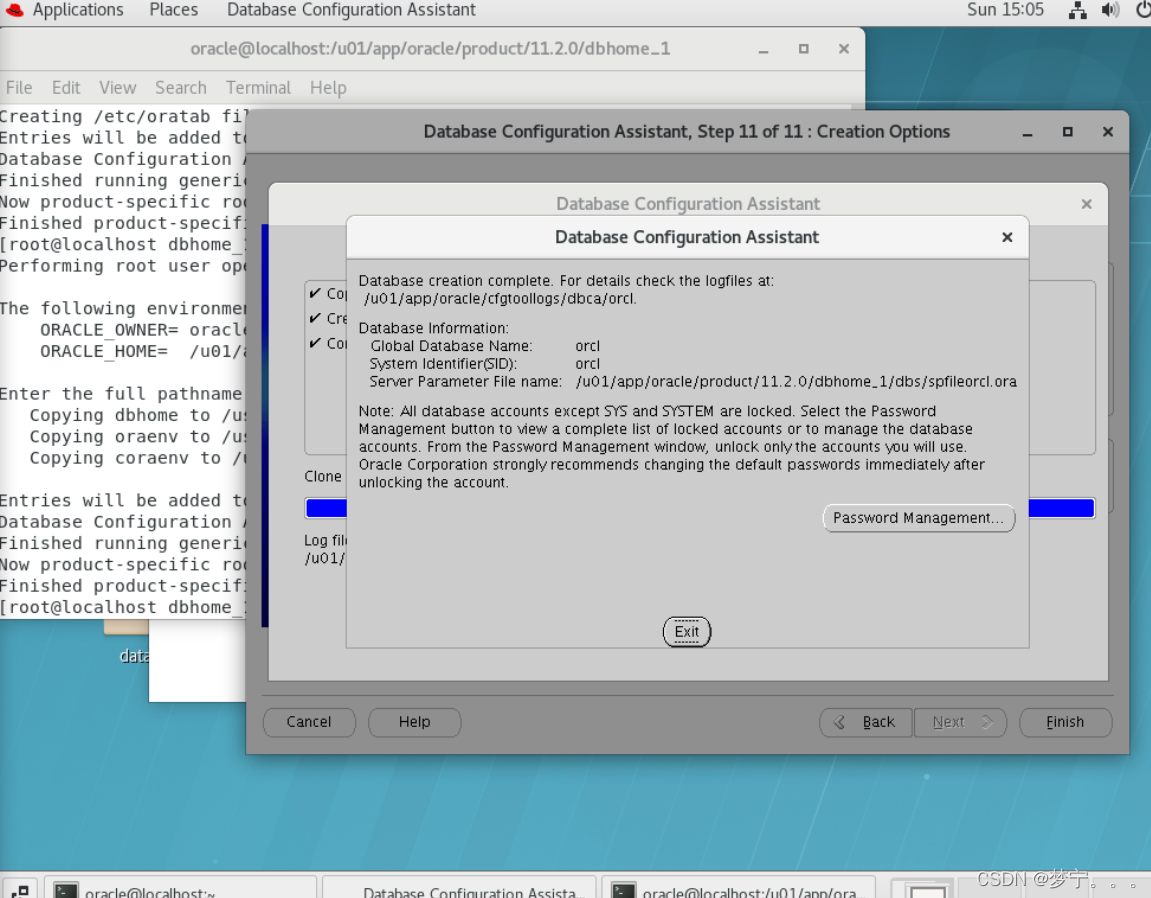Open the View menu of the terminal window
Image resolution: width=1151 pixels, height=898 pixels.
(x=117, y=88)
